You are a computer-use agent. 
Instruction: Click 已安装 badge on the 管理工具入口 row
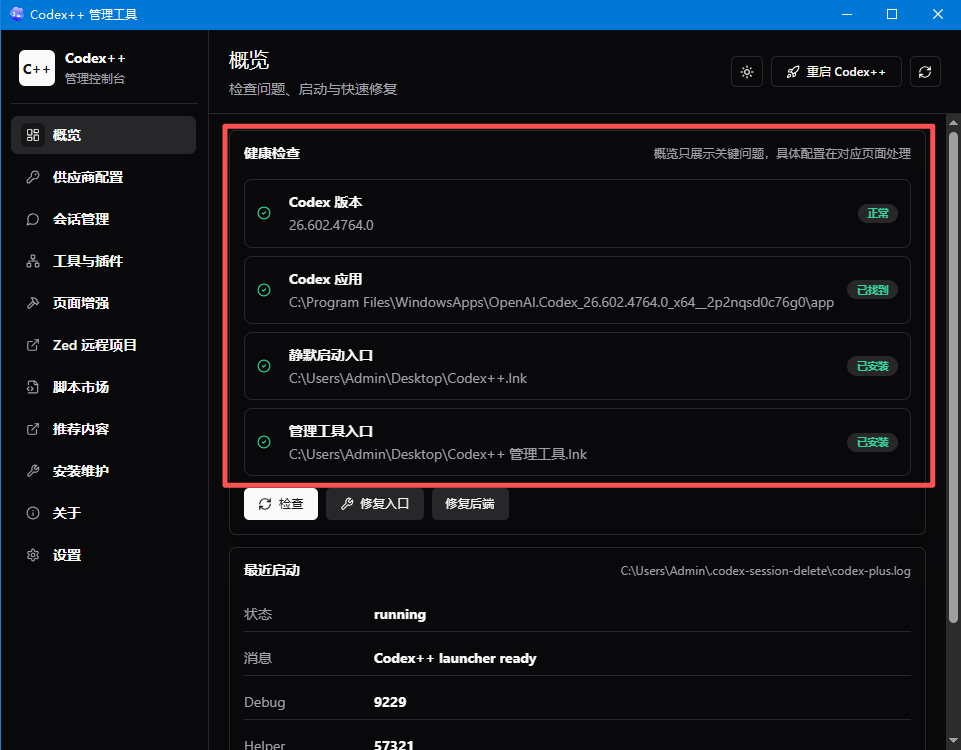pyautogui.click(x=873, y=442)
